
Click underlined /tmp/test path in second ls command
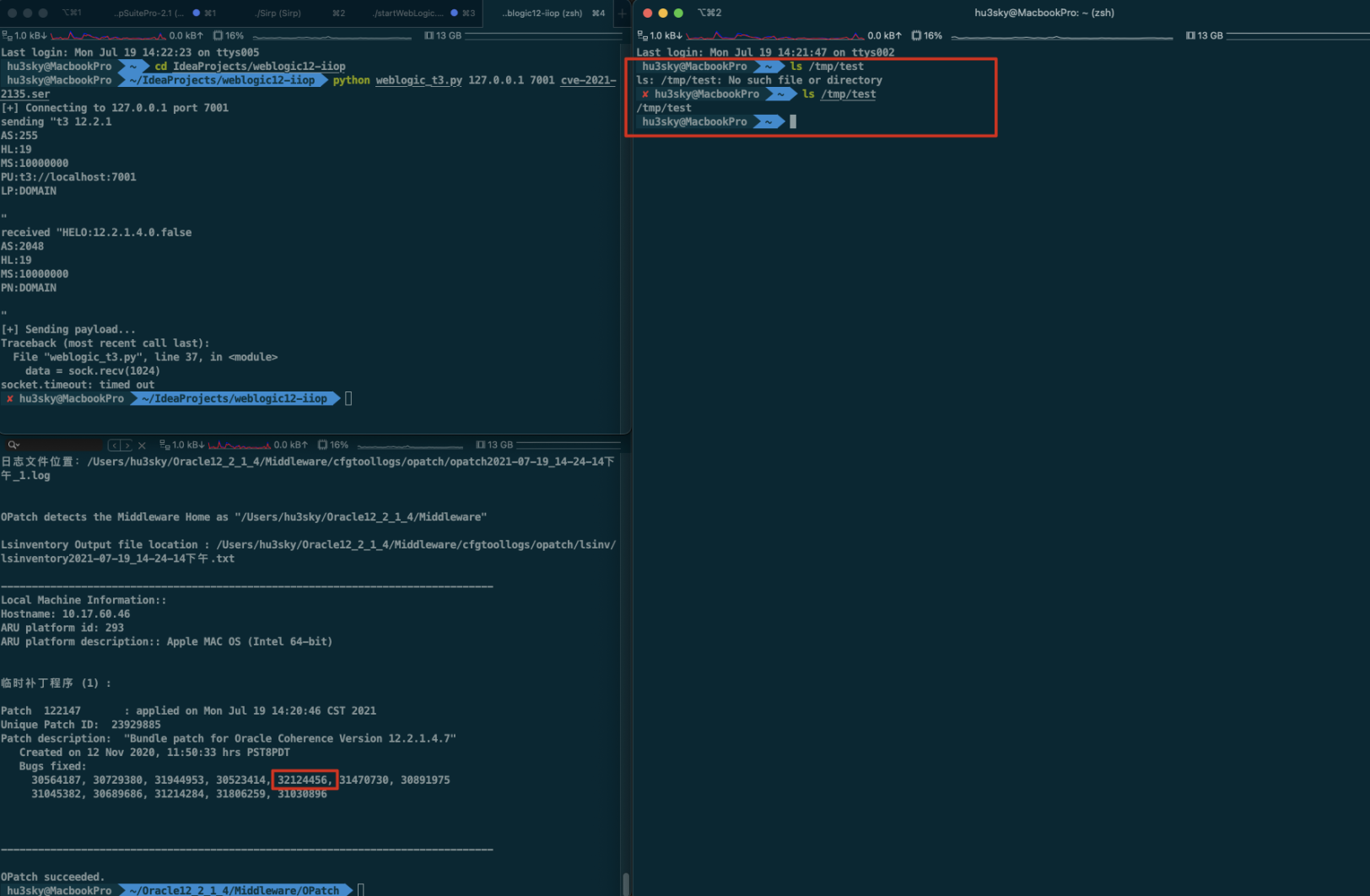(848, 94)
